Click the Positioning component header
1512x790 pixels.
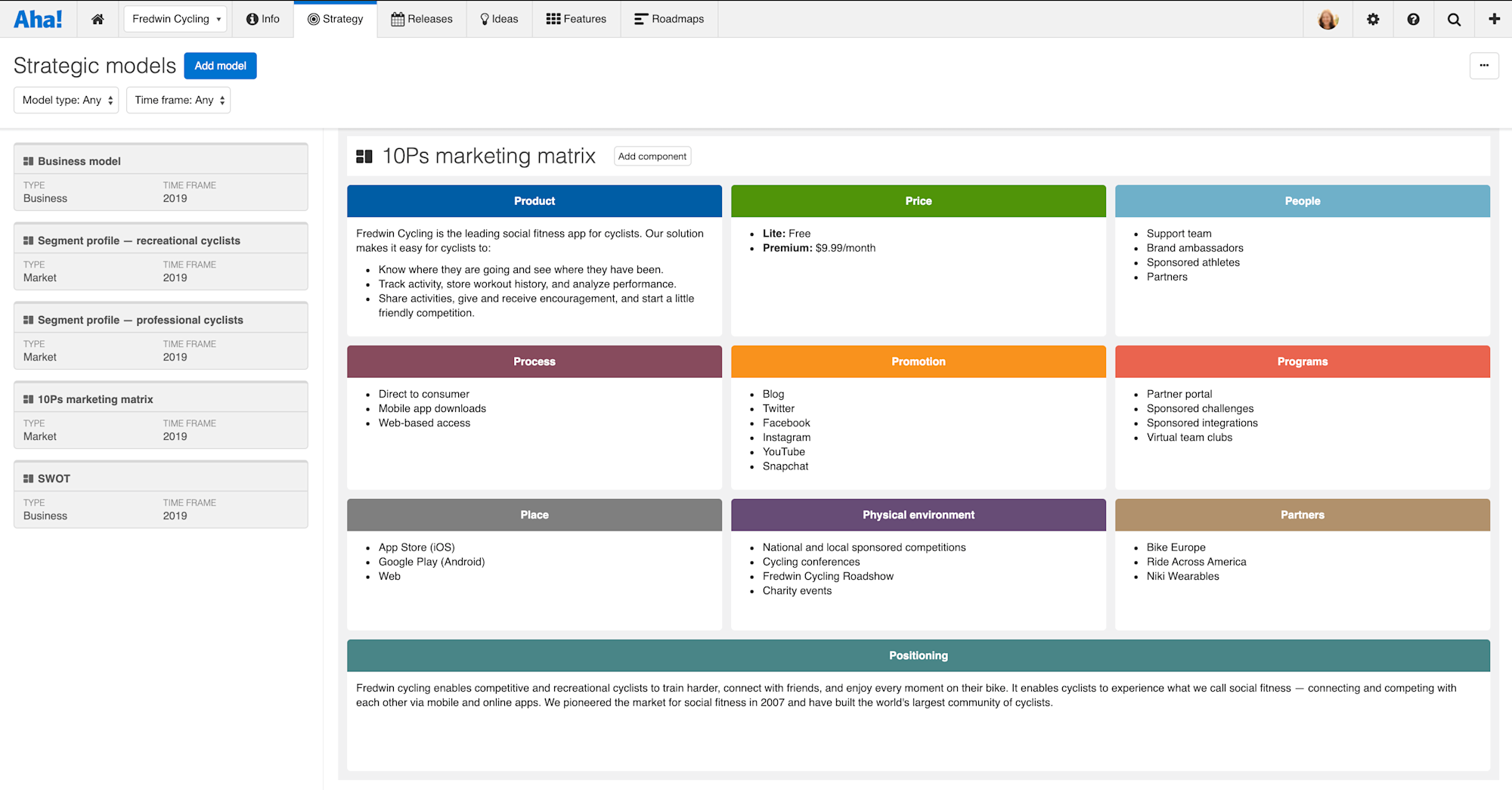pyautogui.click(x=919, y=655)
